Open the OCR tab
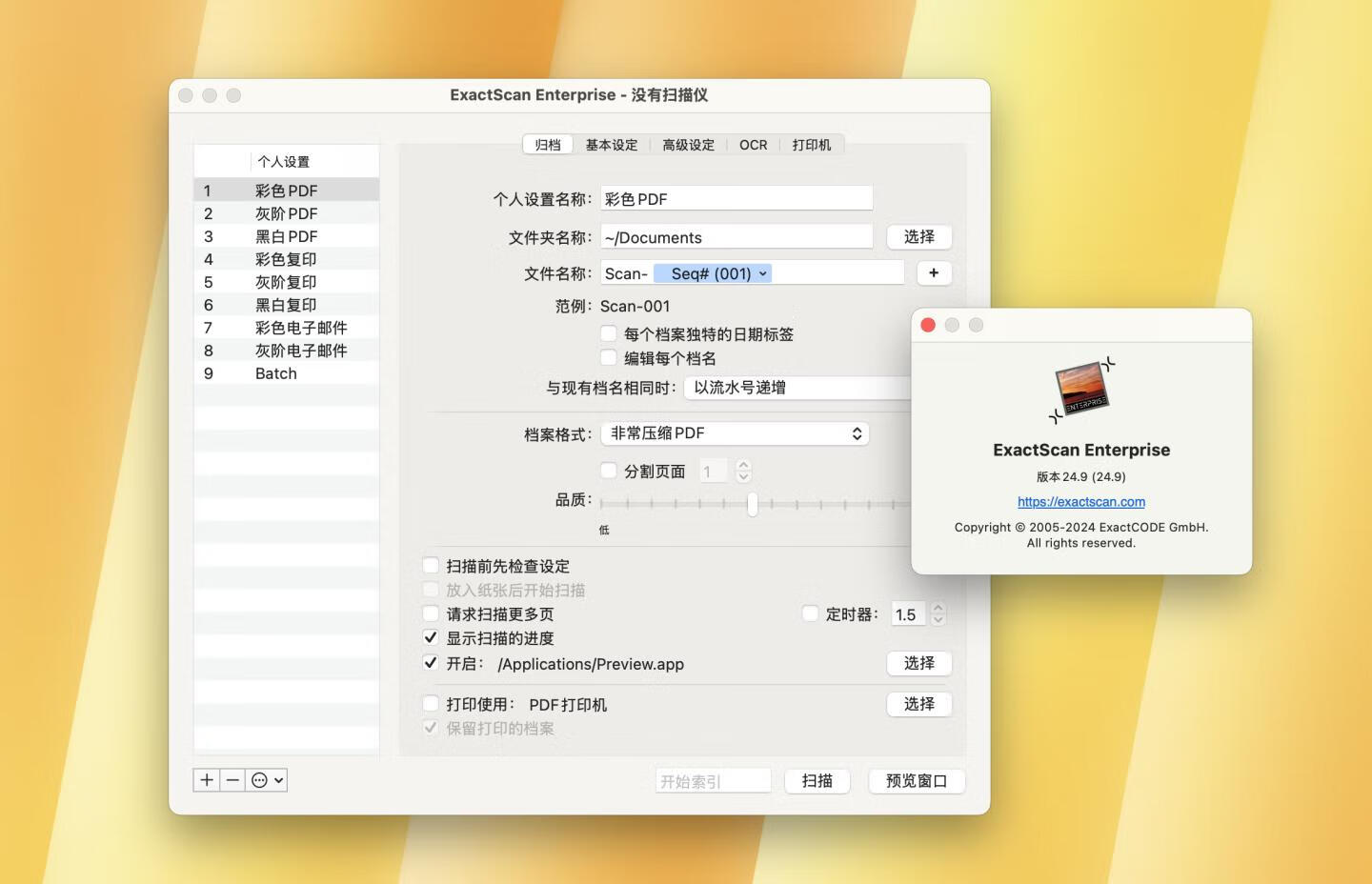Viewport: 1372px width, 884px height. 754,145
